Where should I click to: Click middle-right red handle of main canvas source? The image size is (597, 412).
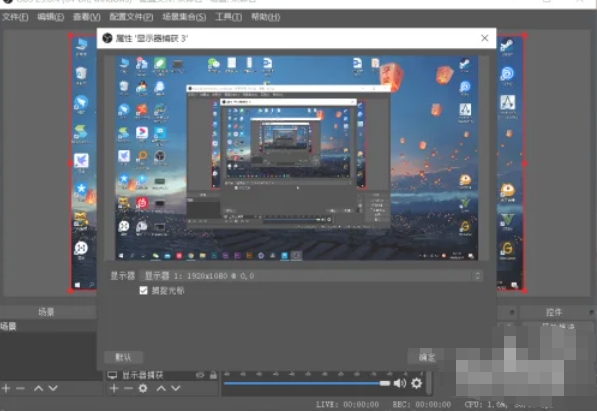(525, 163)
